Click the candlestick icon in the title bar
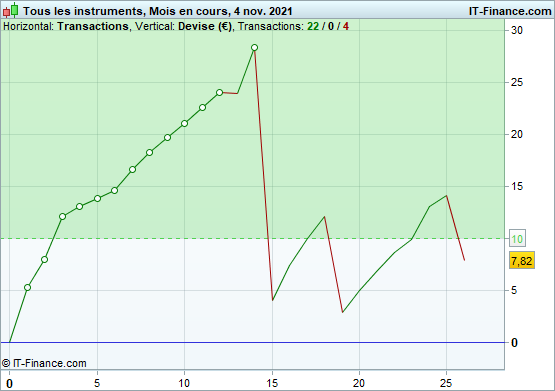This screenshot has height=391, width=555. point(10,10)
